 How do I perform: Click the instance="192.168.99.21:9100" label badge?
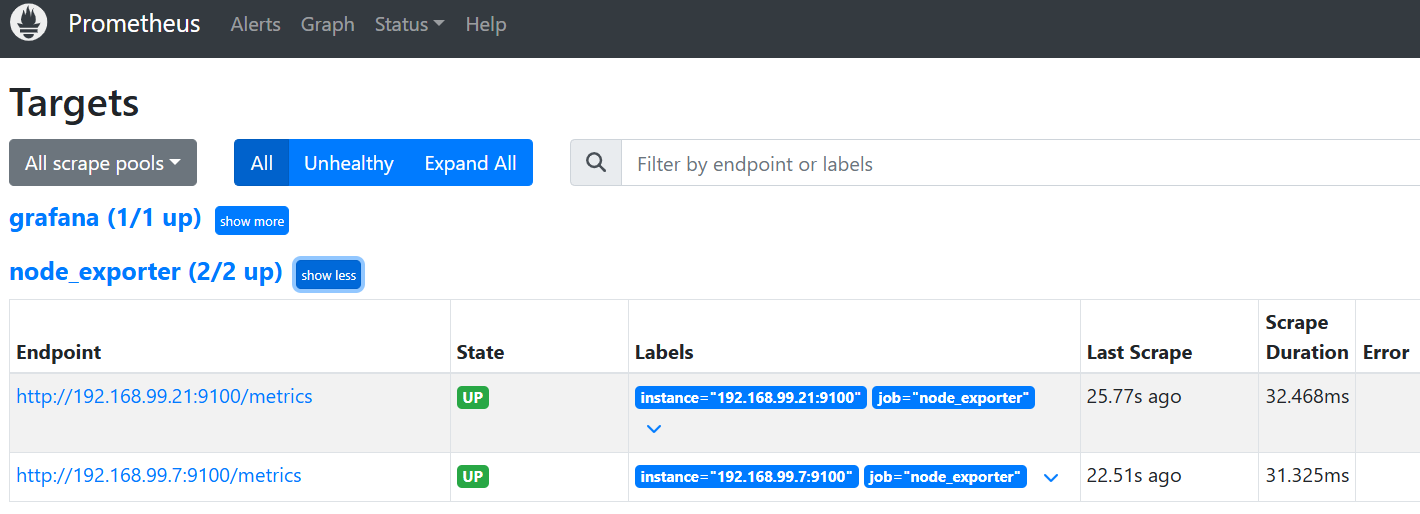[751, 398]
